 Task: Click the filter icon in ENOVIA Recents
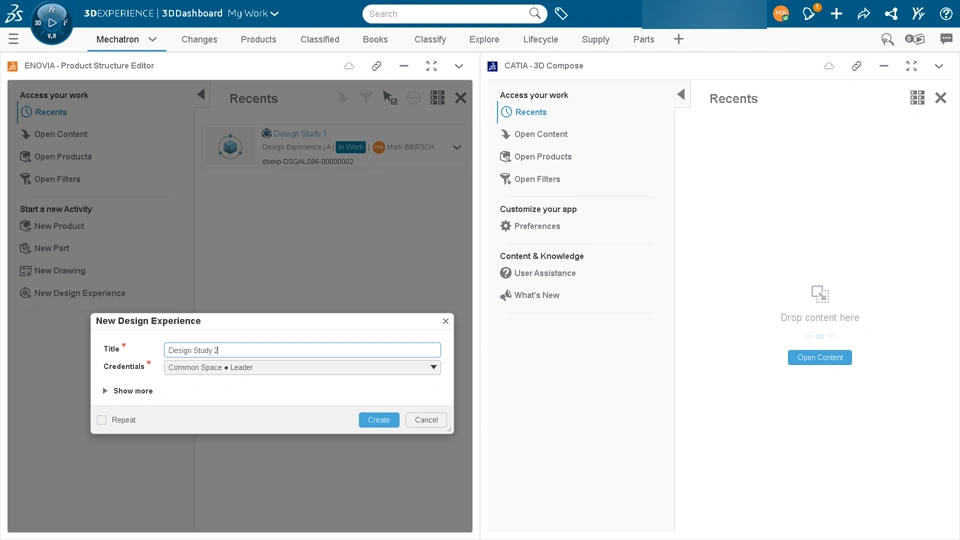pos(366,98)
